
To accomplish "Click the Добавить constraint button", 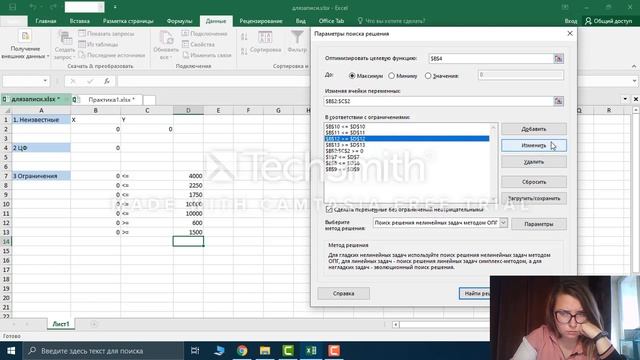I will (533, 129).
